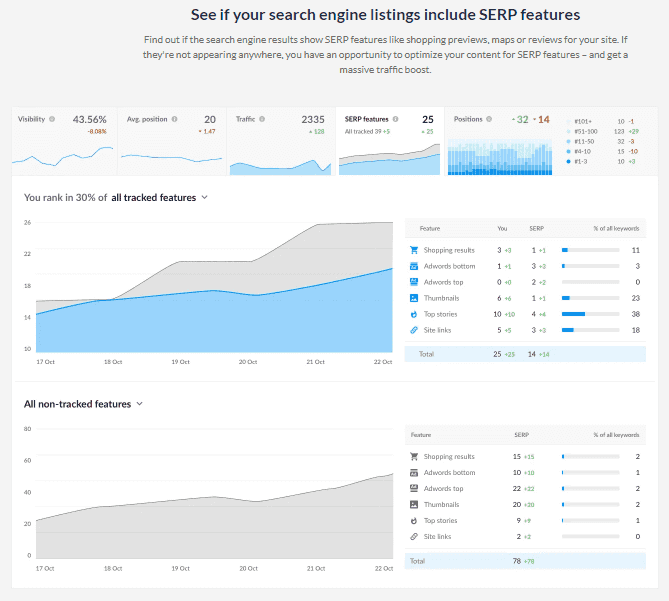Click 'Top stories' label in tracked table
669x601 pixels.
tap(440, 314)
